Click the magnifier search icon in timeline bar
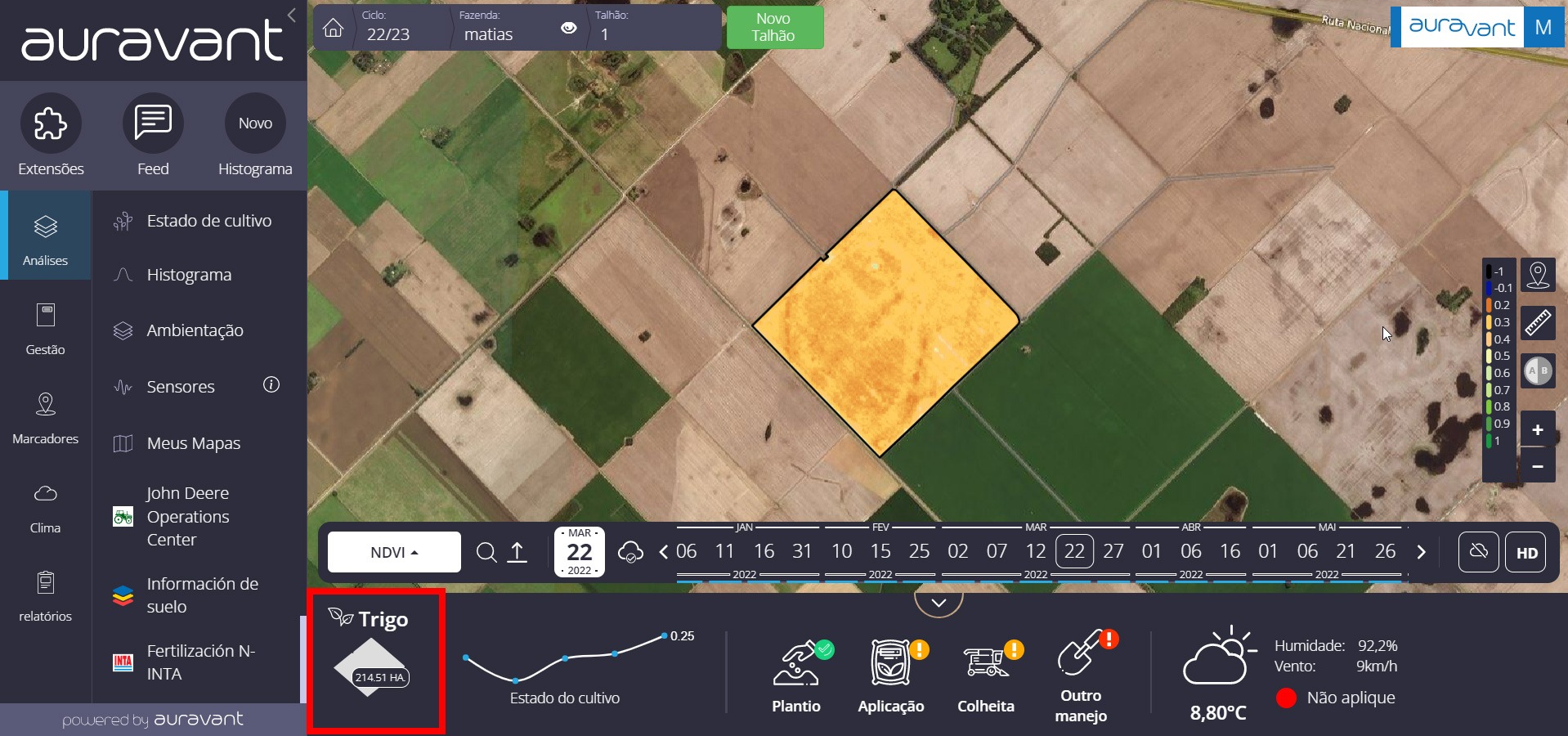Screen dimensions: 1568x736 (x=486, y=553)
